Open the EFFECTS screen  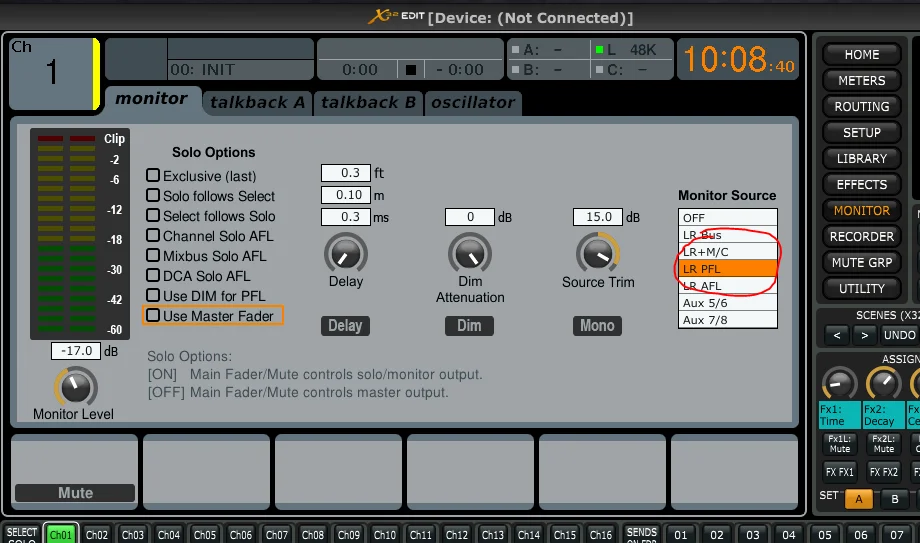861,184
